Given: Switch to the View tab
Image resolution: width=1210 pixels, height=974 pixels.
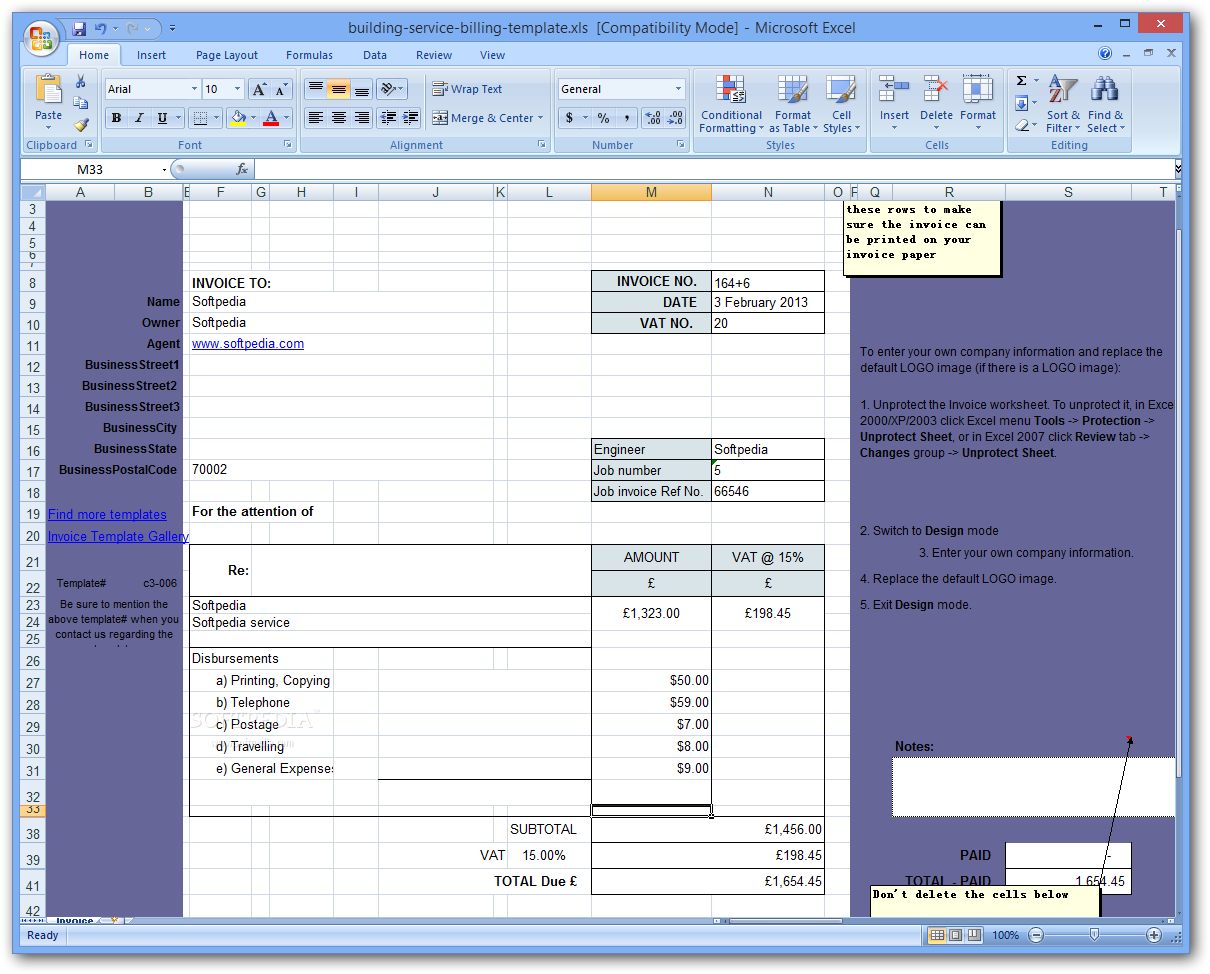Looking at the screenshot, I should pos(492,55).
